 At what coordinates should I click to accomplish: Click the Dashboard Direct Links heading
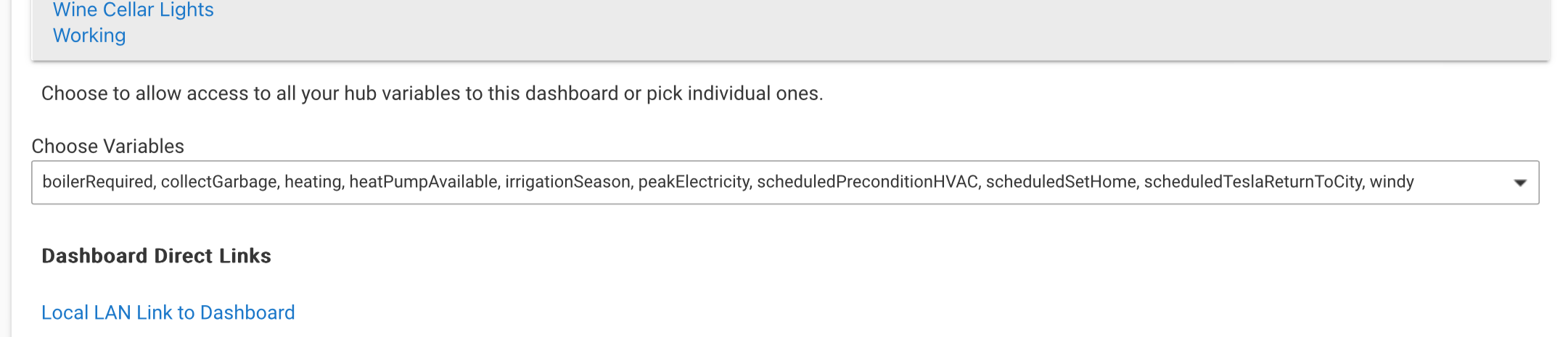click(156, 256)
